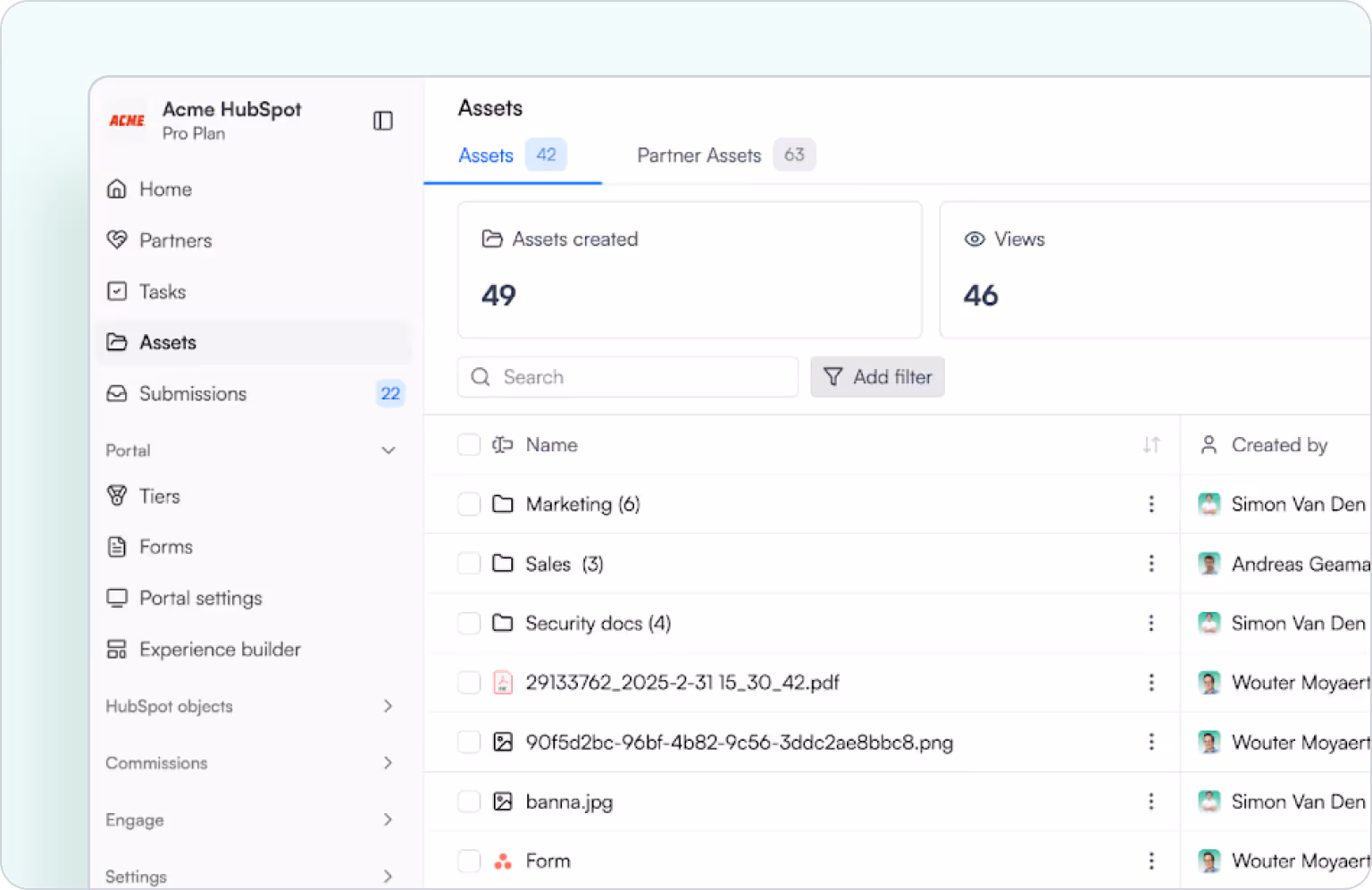Select the Security docs (4) row checkbox
This screenshot has height=890, width=1372.
coord(469,623)
